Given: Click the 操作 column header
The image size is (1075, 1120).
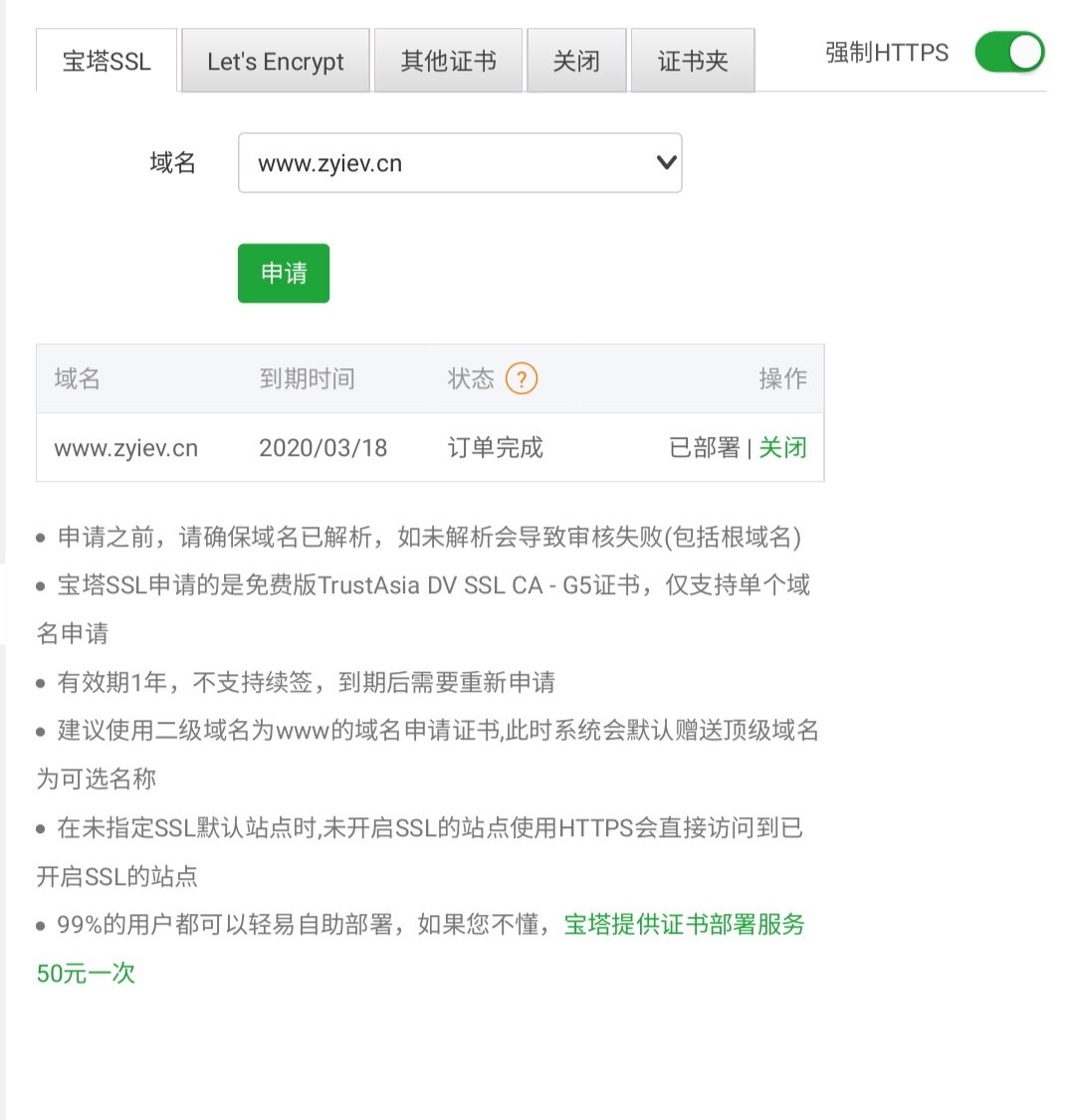Looking at the screenshot, I should click(782, 378).
